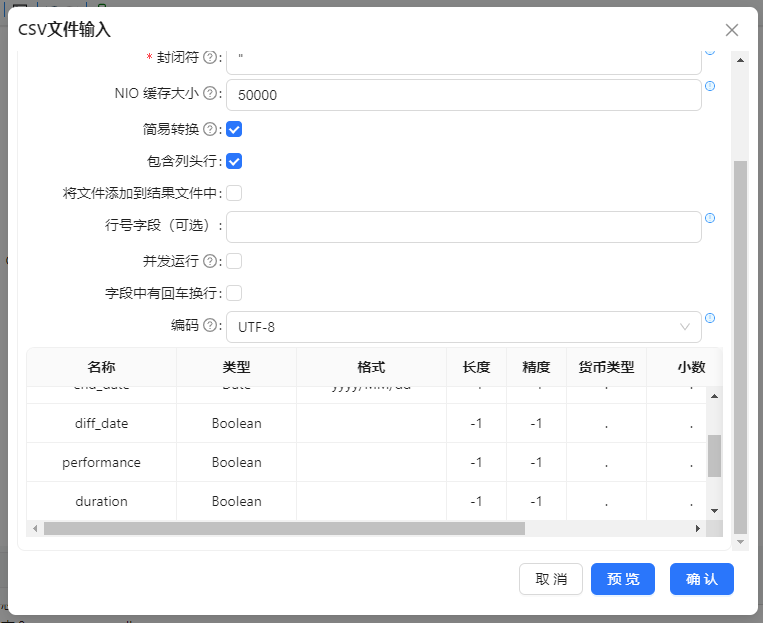Enable 将文件添加到结果文件中 checkbox

234,193
